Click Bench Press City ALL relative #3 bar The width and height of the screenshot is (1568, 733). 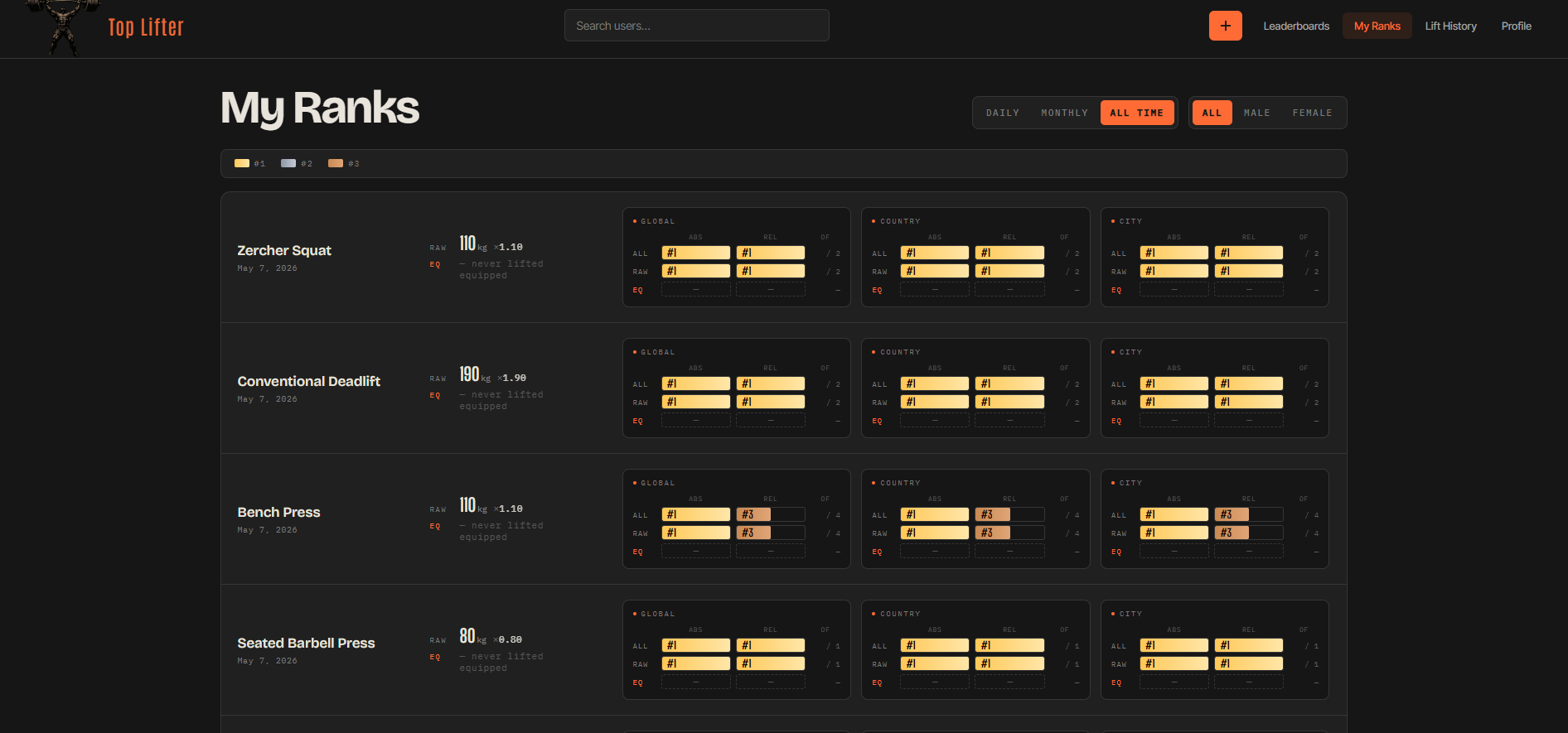point(1249,514)
